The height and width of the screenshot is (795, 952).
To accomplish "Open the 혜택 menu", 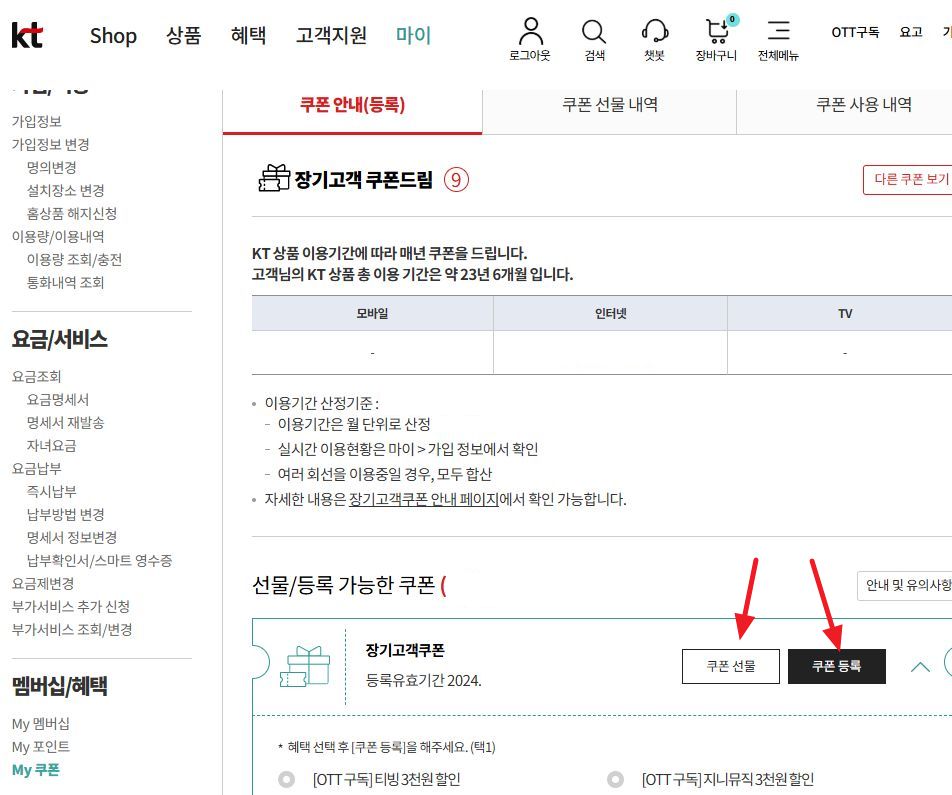I will (248, 35).
